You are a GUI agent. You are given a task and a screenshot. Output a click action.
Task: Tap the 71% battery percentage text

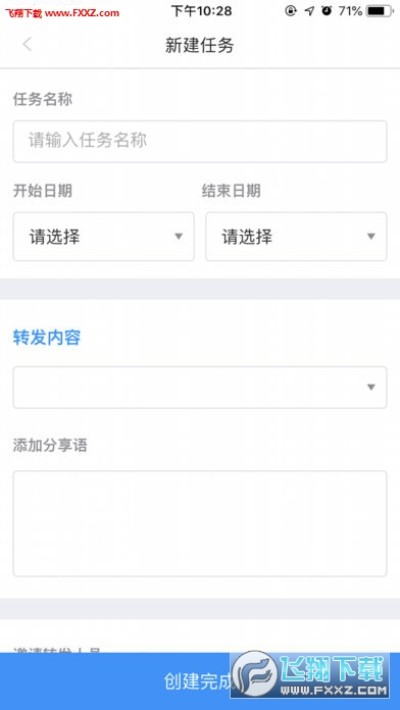(350, 11)
